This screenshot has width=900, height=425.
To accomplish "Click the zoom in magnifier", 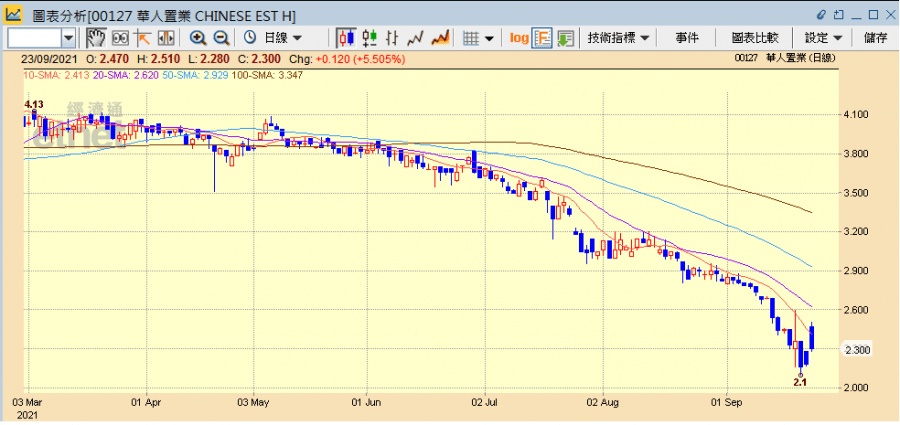I will 198,38.
